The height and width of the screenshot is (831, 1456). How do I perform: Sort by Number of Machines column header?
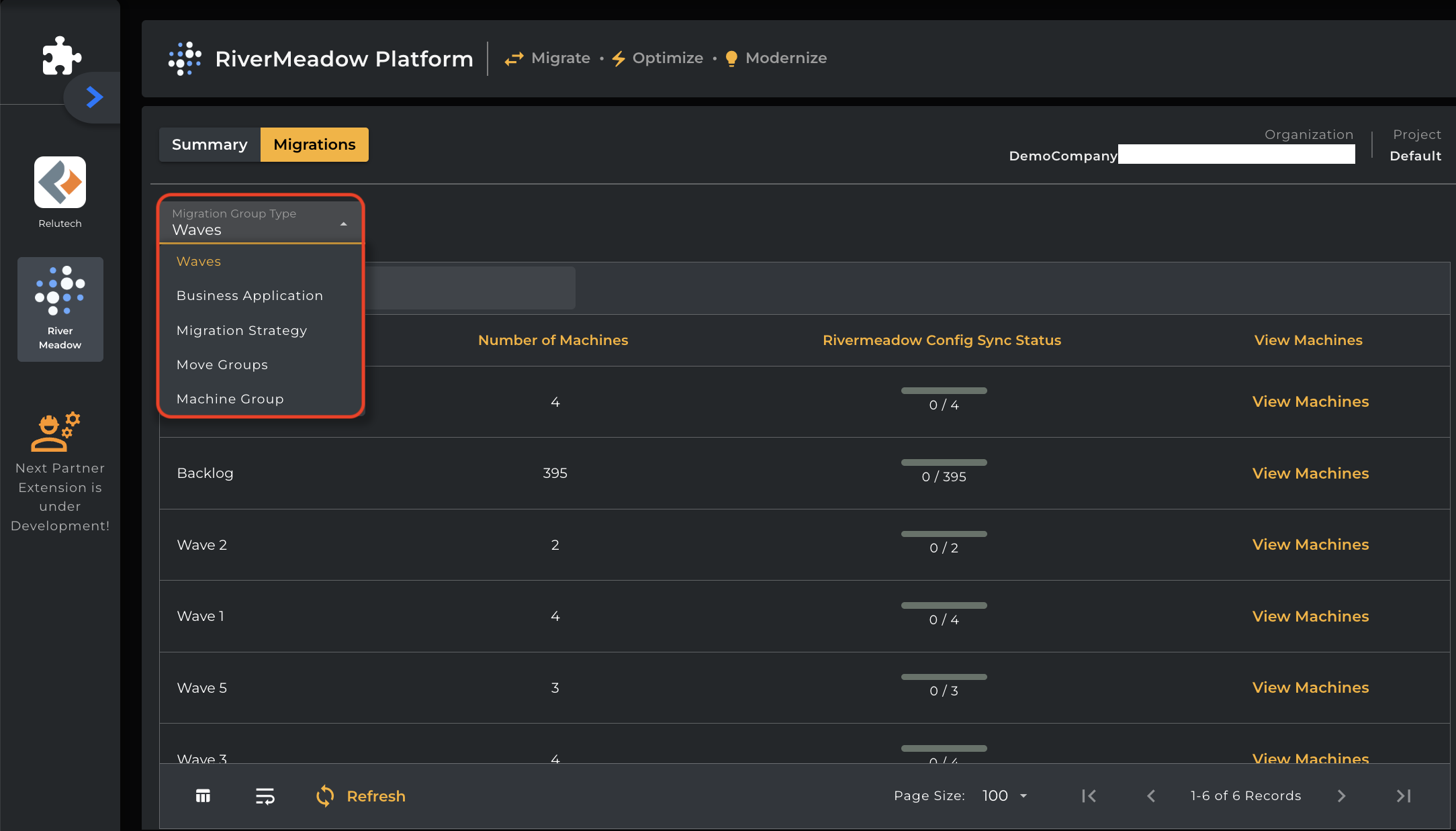pos(553,340)
